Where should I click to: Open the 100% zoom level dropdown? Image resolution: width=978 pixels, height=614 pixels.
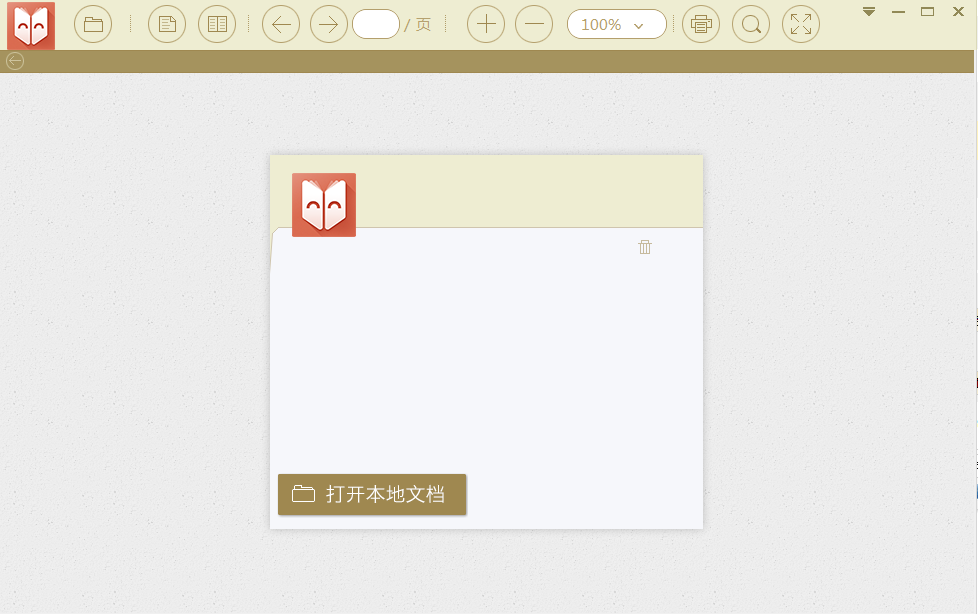pyautogui.click(x=616, y=24)
